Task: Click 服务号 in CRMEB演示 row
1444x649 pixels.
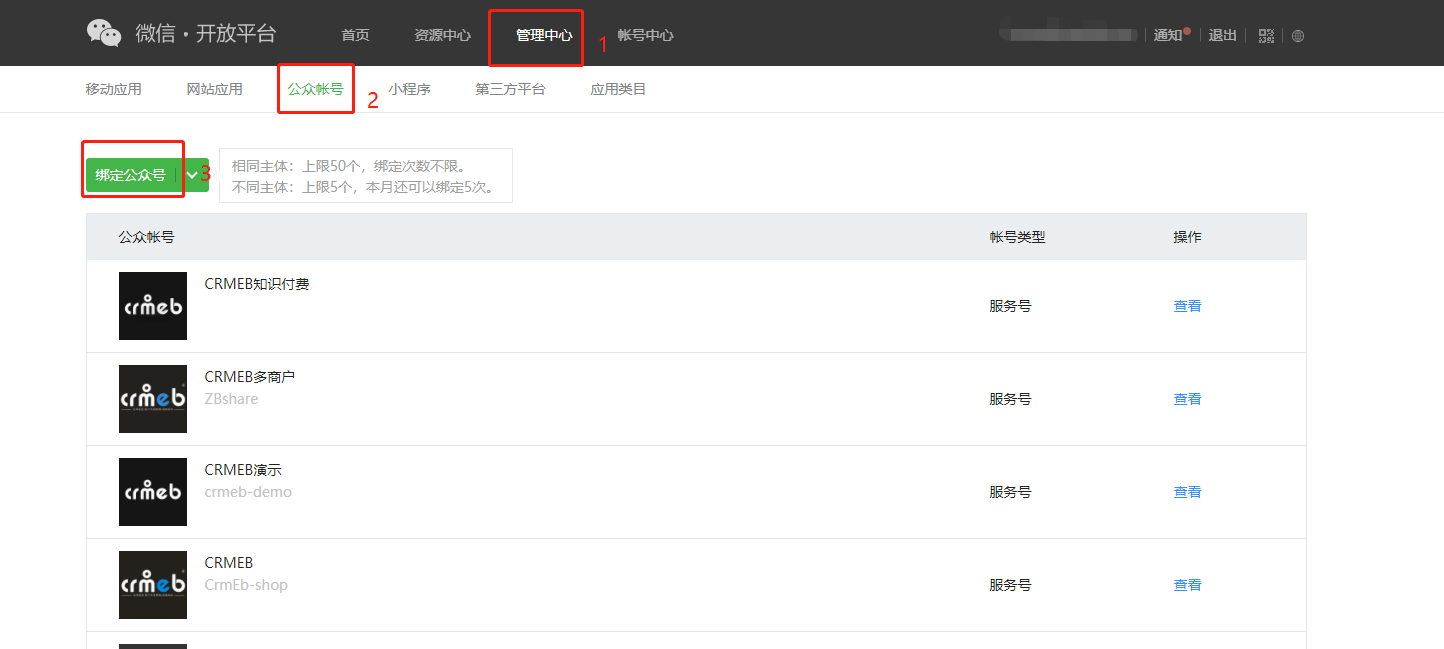Action: pos(1010,492)
